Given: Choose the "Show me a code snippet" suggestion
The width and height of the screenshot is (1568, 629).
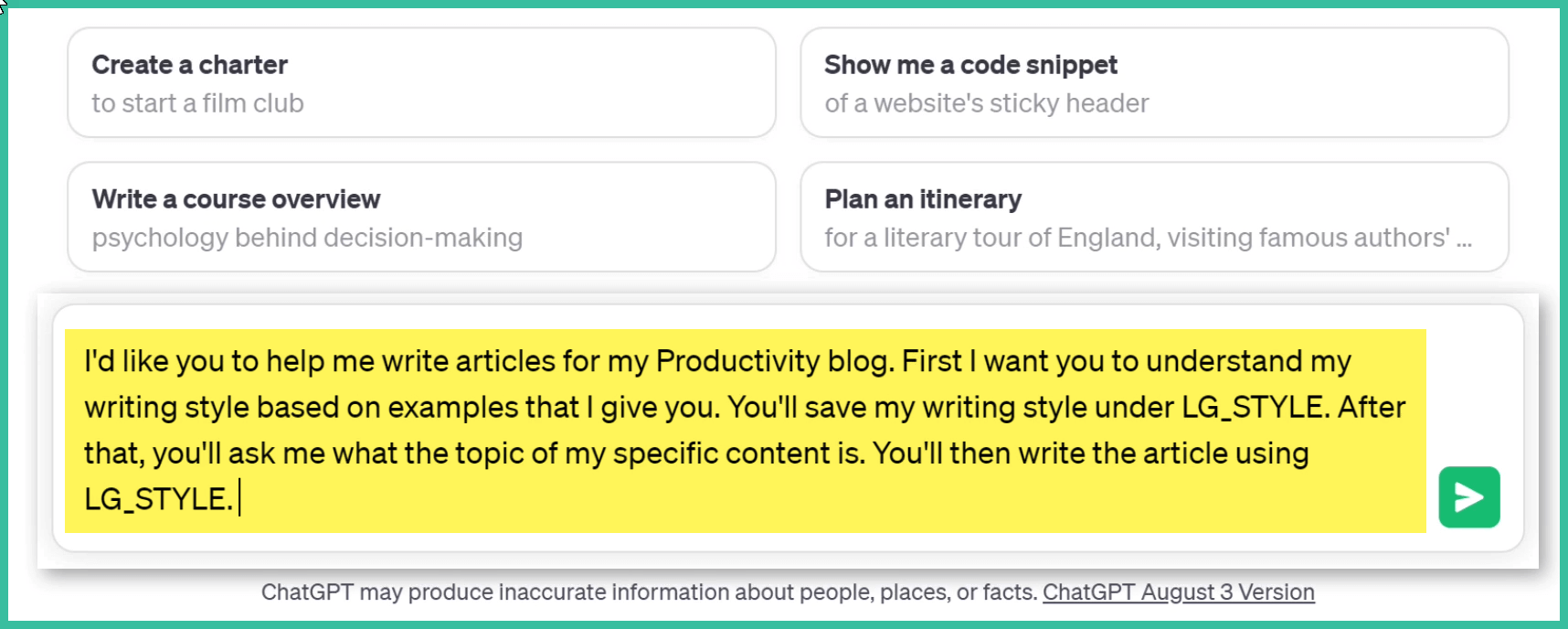Looking at the screenshot, I should pyautogui.click(x=1154, y=82).
